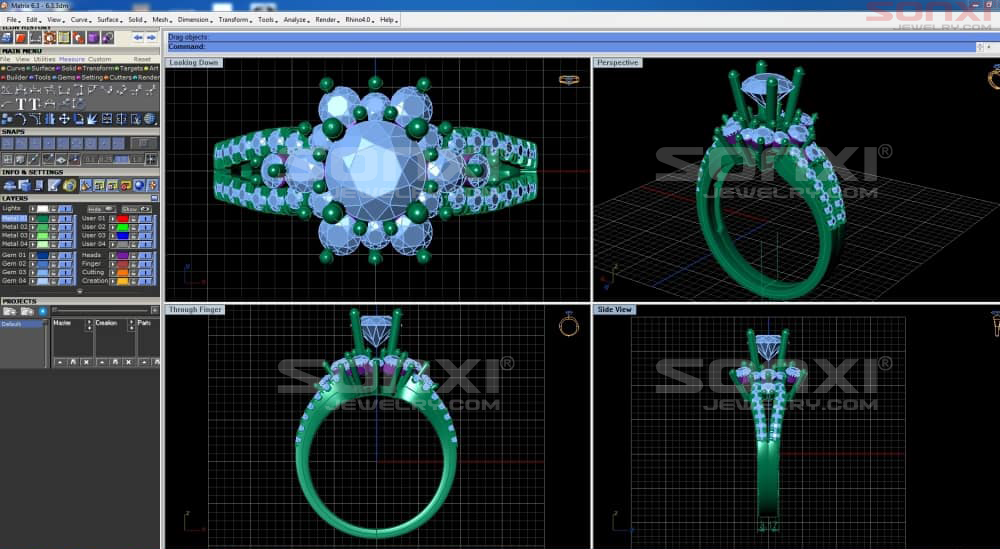
Task: Toggle lock on Finger layer
Action: tap(134, 264)
